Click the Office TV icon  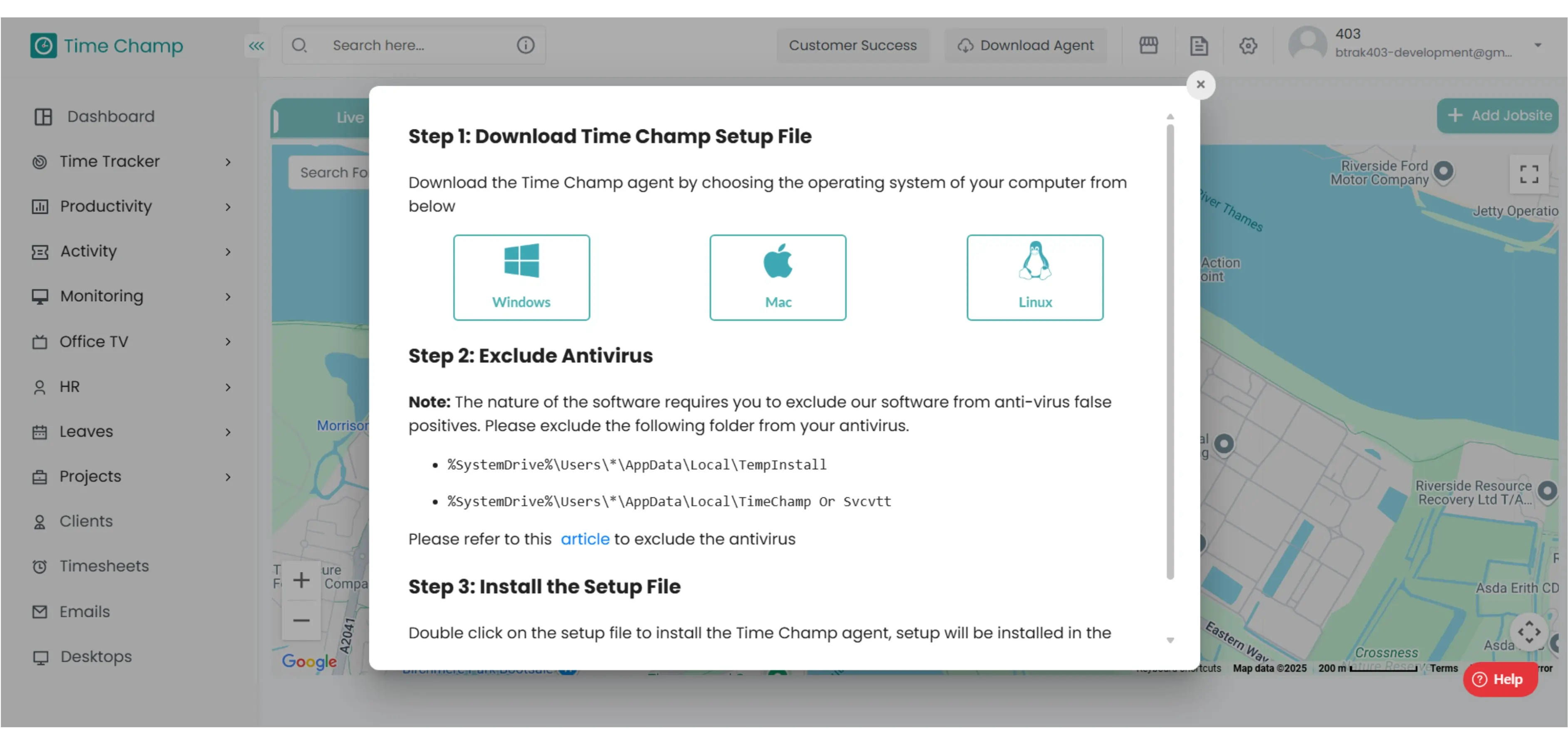click(x=40, y=342)
